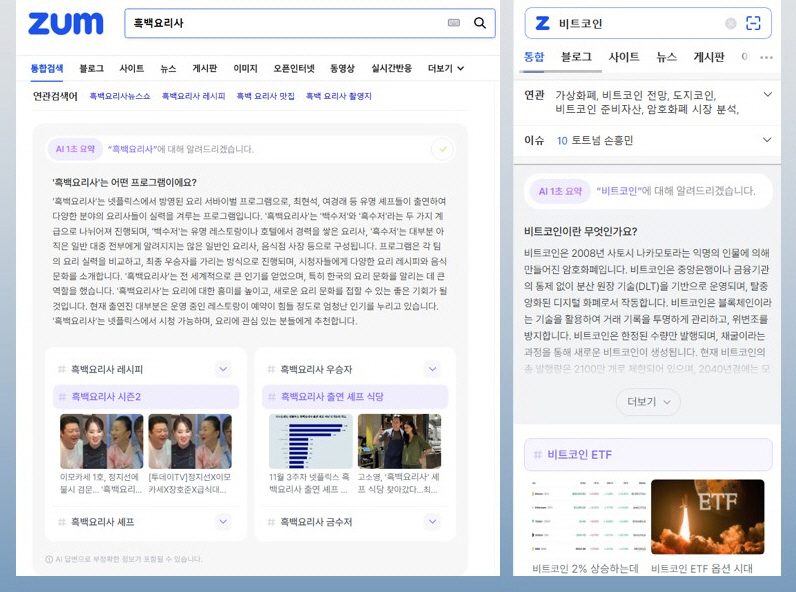
Task: Click the # icon beside 비트코인 ETF
Action: tap(538, 454)
